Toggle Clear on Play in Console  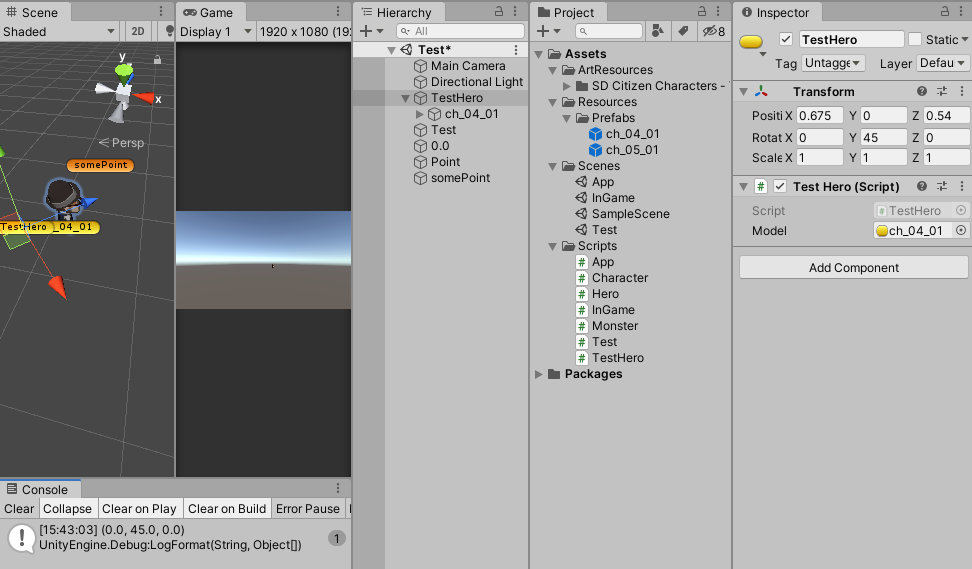click(139, 508)
